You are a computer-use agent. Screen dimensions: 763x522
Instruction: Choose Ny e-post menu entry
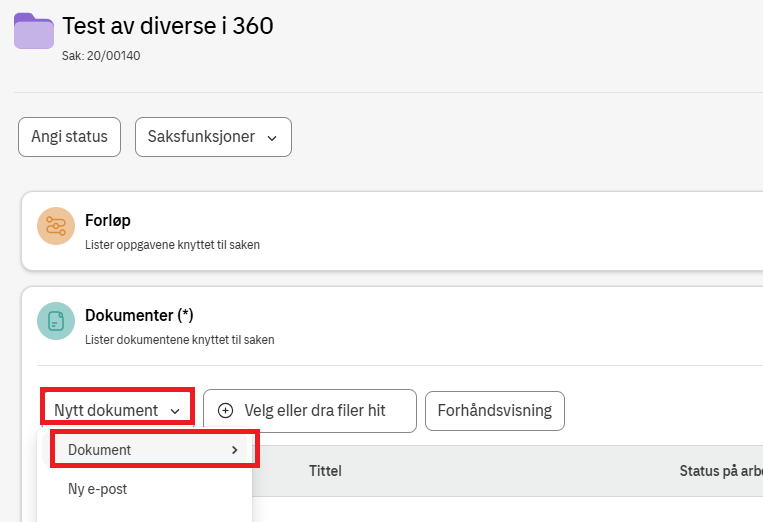pyautogui.click(x=97, y=489)
